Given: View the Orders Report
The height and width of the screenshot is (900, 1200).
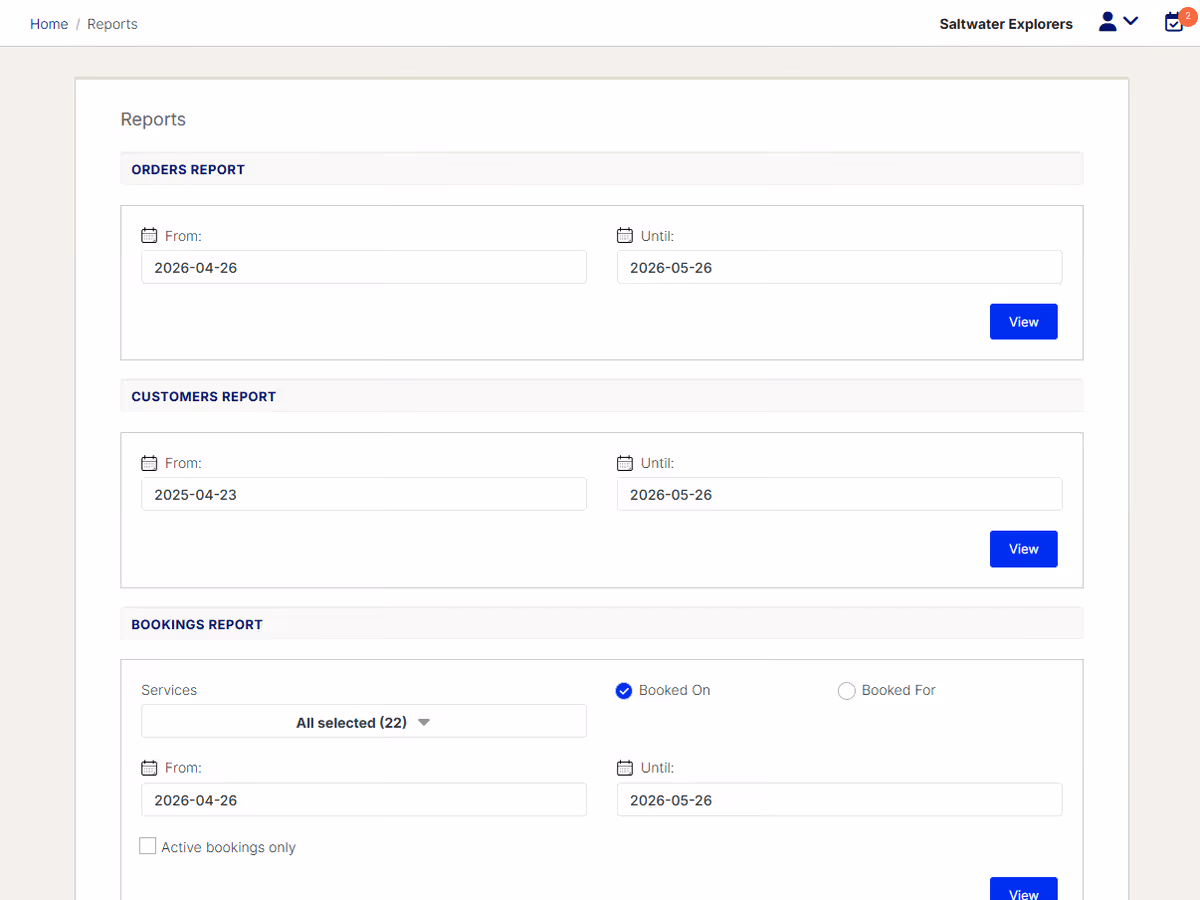Looking at the screenshot, I should click(x=1024, y=322).
